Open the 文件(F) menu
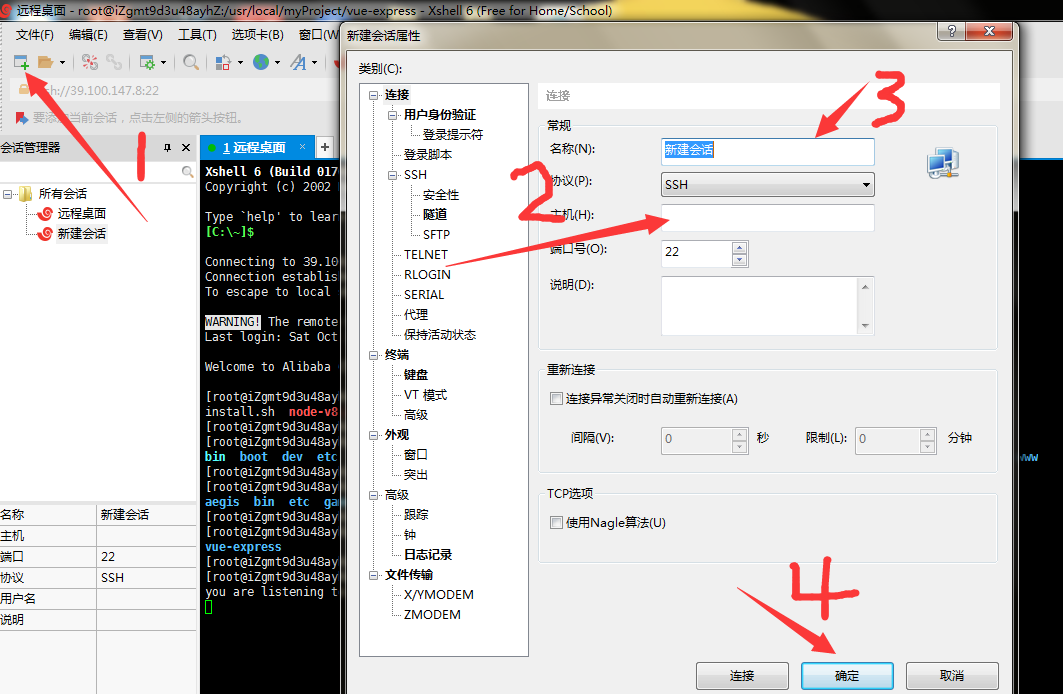This screenshot has width=1063, height=694. [x=35, y=35]
